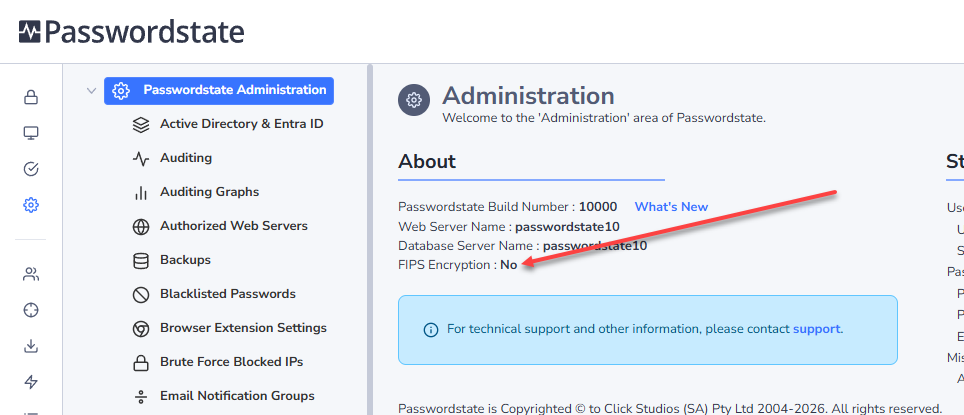Select Passwordstate Administration tree item

(219, 90)
